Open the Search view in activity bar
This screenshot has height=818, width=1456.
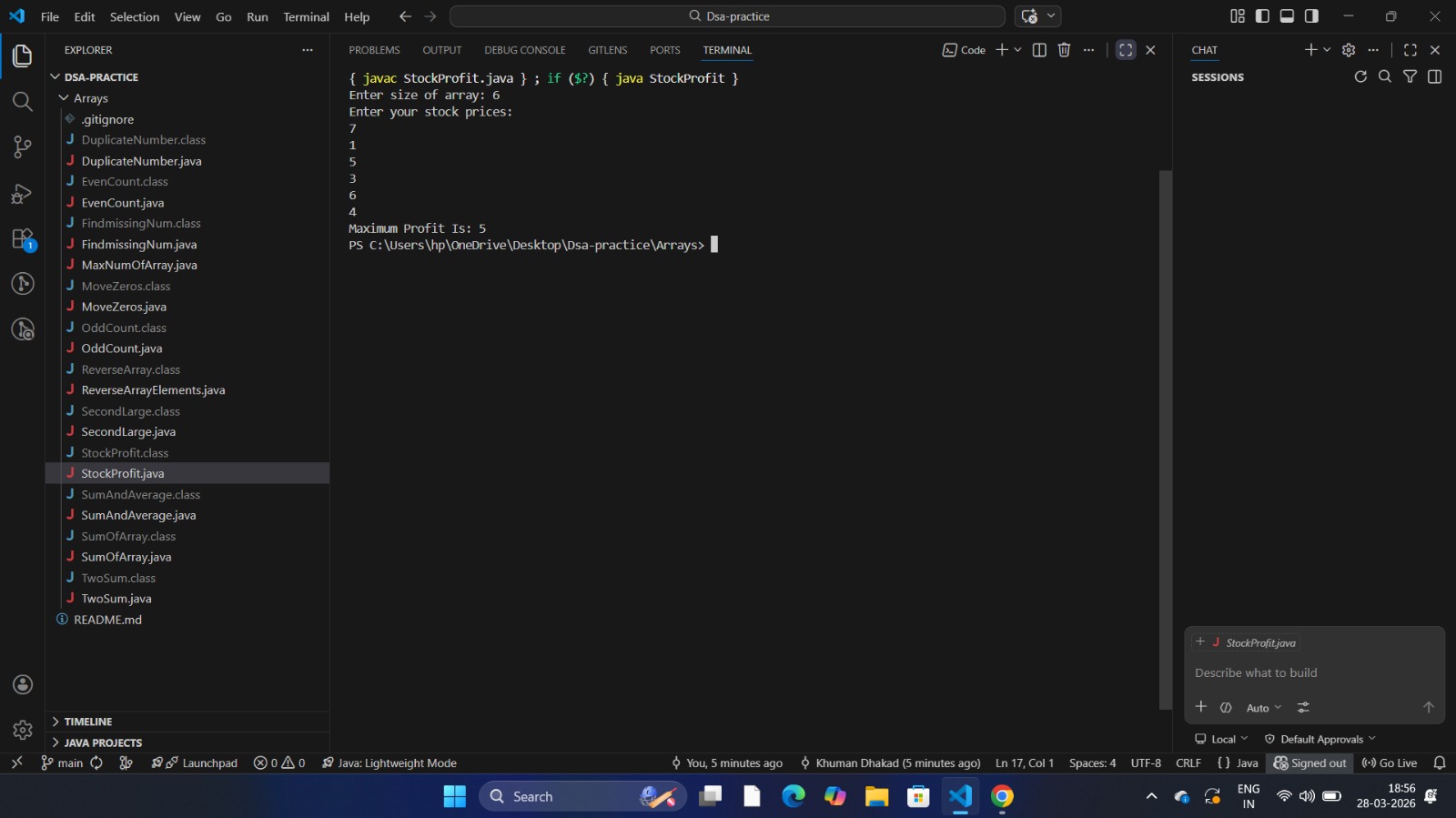[x=23, y=101]
